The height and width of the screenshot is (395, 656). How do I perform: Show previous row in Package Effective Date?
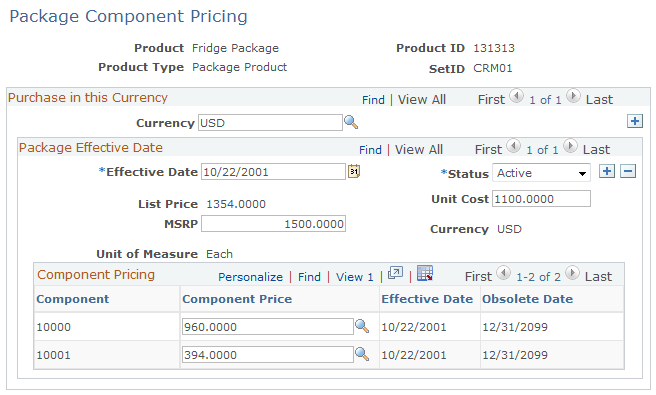click(513, 146)
